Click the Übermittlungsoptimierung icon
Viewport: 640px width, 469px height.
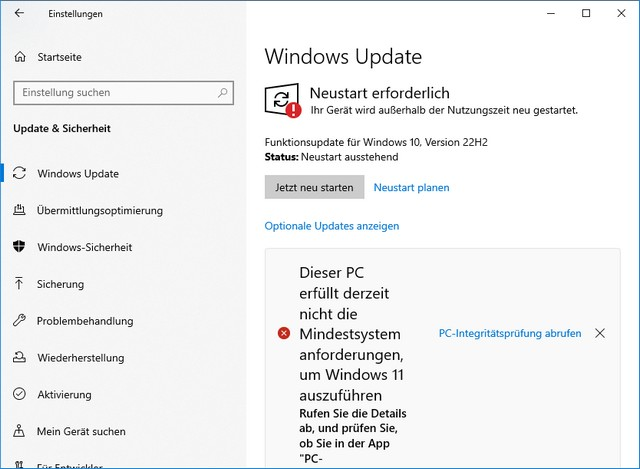pos(19,210)
